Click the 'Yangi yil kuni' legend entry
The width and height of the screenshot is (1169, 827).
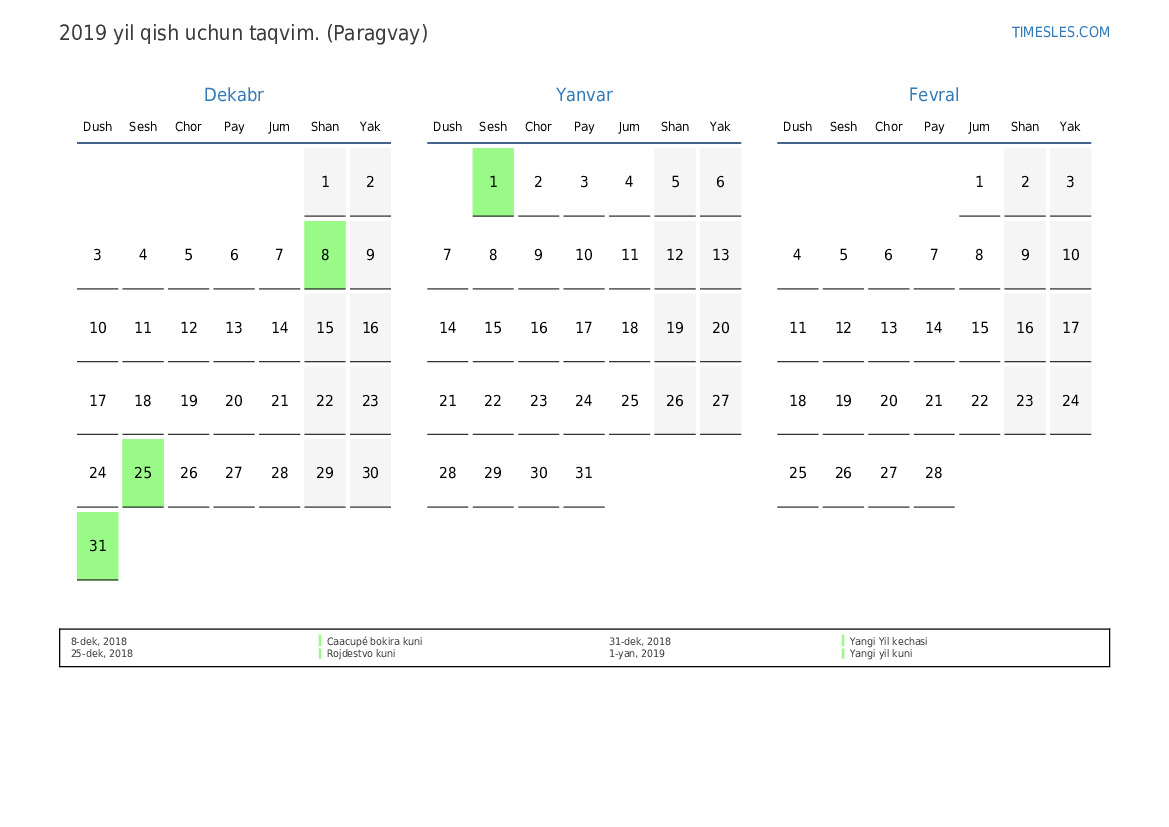point(880,653)
